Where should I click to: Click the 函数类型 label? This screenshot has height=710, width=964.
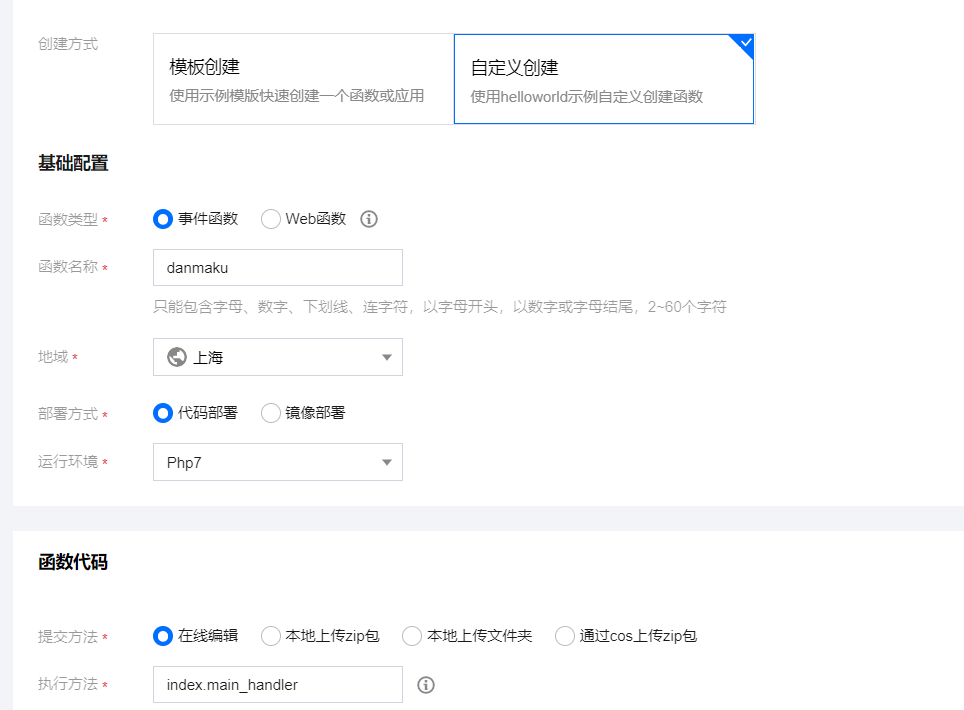[68, 219]
